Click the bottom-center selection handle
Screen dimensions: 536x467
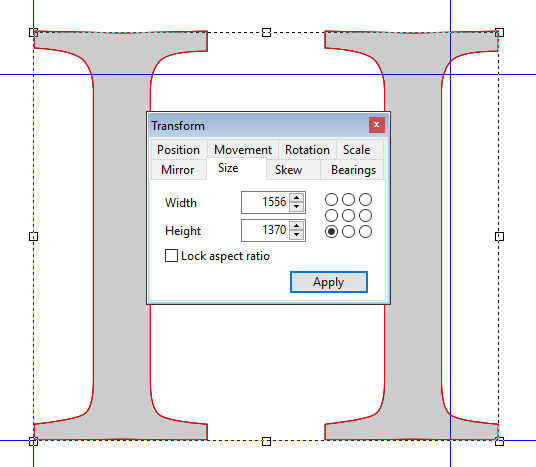coord(266,441)
